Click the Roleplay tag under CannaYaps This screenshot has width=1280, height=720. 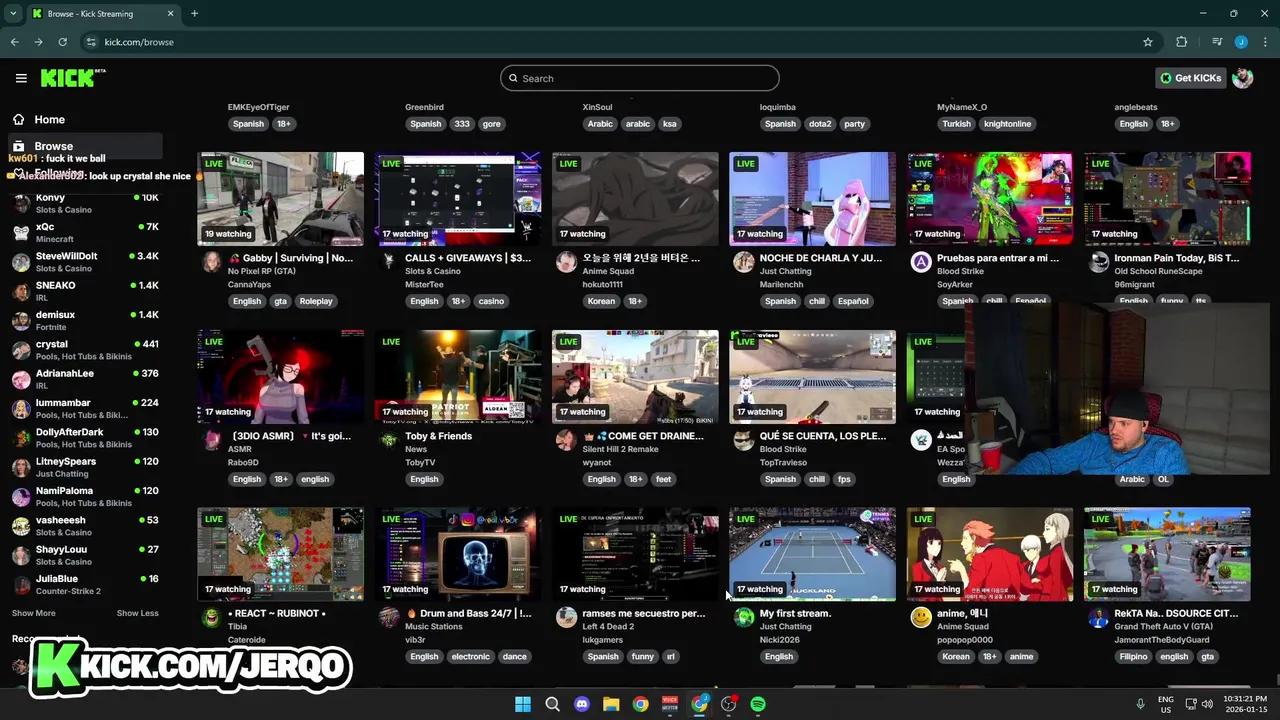click(316, 301)
